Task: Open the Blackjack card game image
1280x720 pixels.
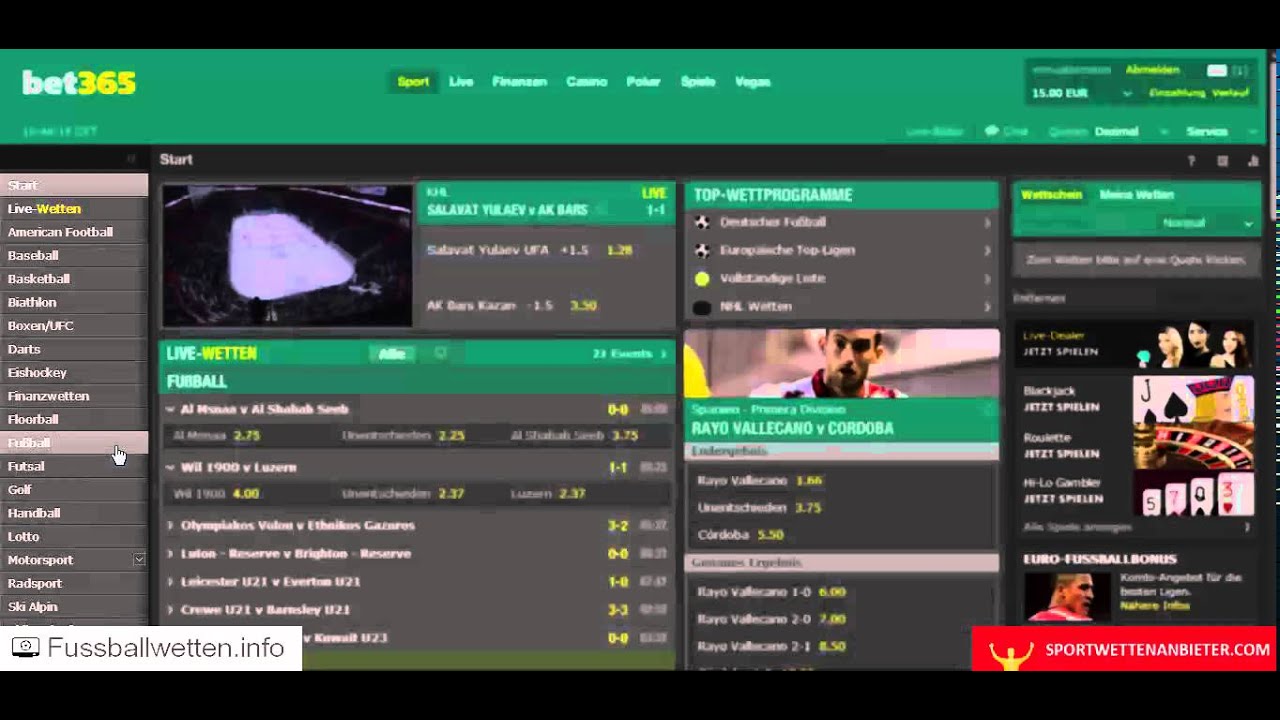Action: point(1193,400)
